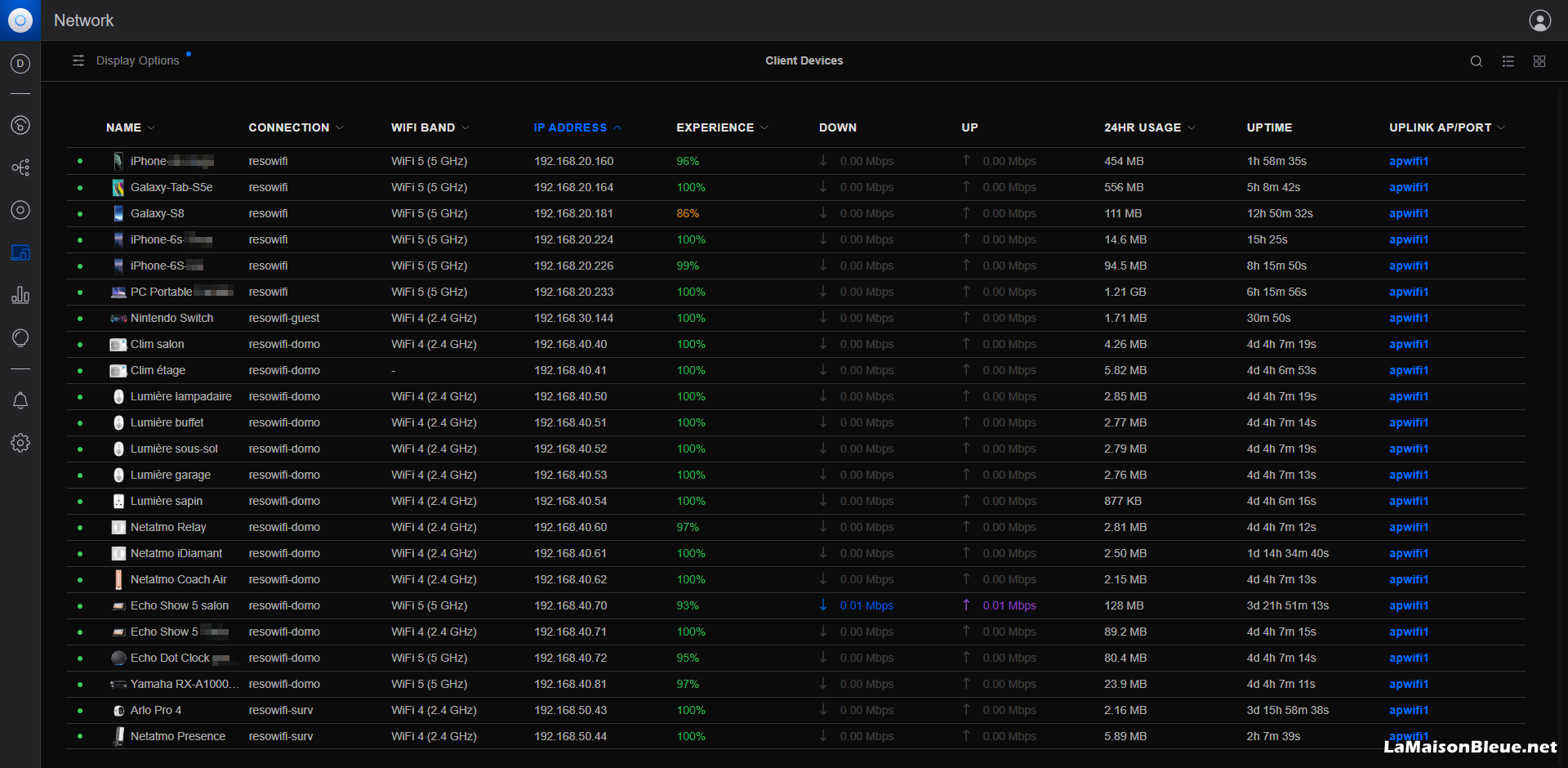
Task: Open WIFI BAND column filter chevron
Action: [465, 127]
